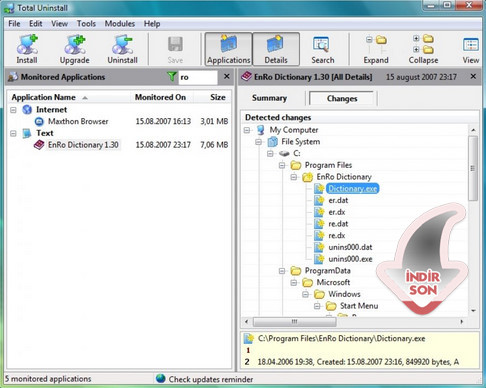Collapse the Microsoft folder node

(294, 283)
